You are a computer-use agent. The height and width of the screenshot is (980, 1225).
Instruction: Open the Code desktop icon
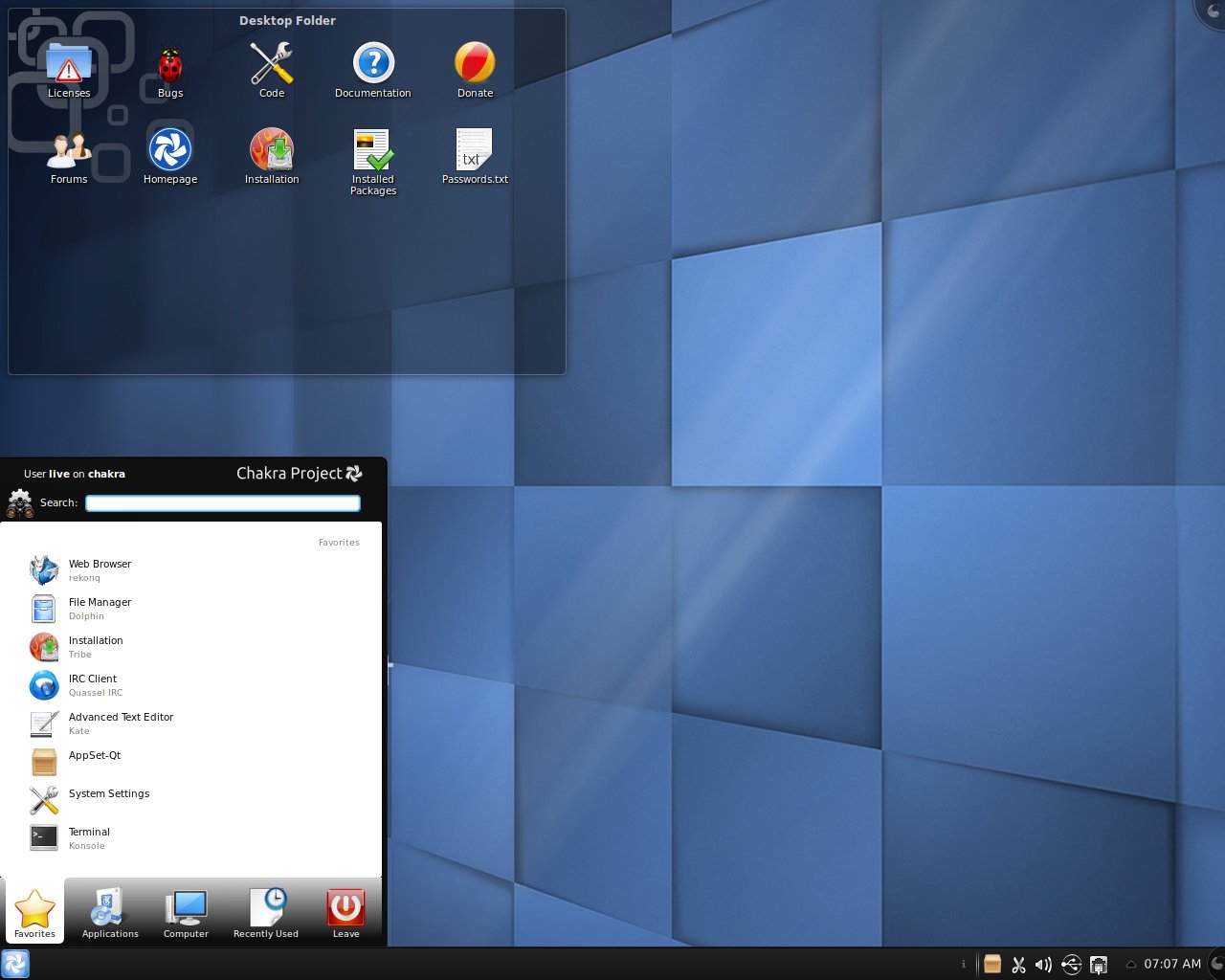pos(272,70)
